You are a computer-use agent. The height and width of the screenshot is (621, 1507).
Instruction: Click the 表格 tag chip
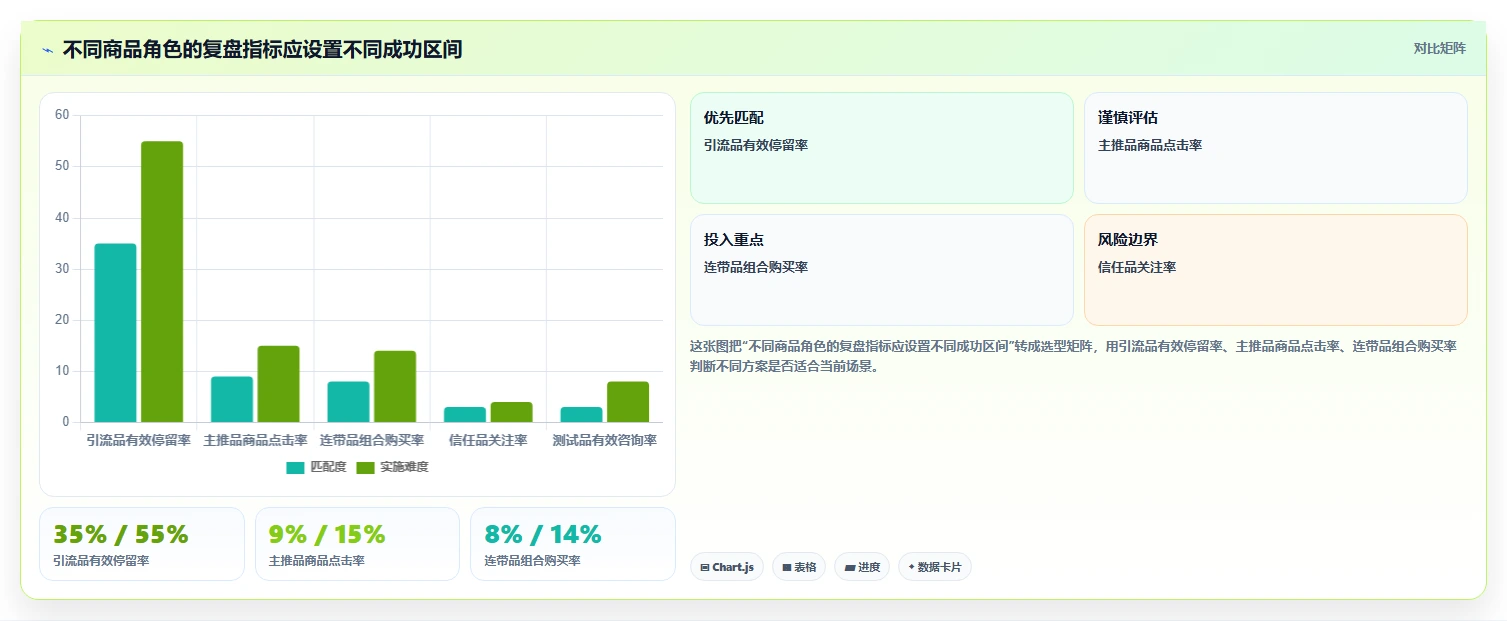pyautogui.click(x=799, y=567)
